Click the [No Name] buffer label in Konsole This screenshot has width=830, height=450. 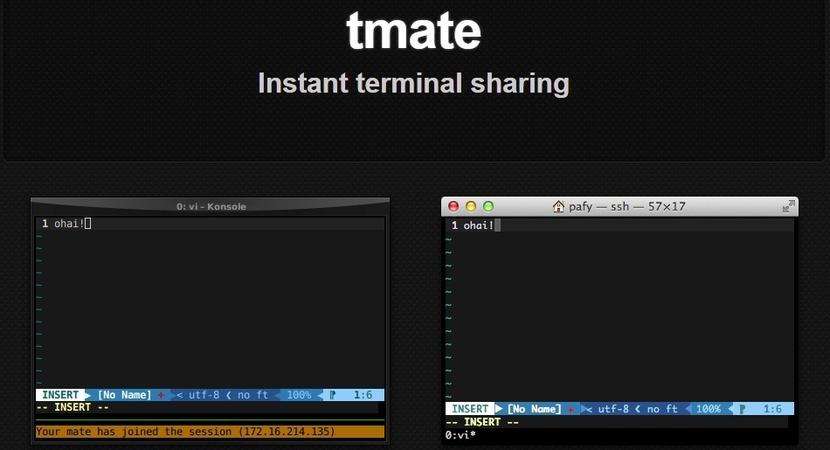pos(124,395)
